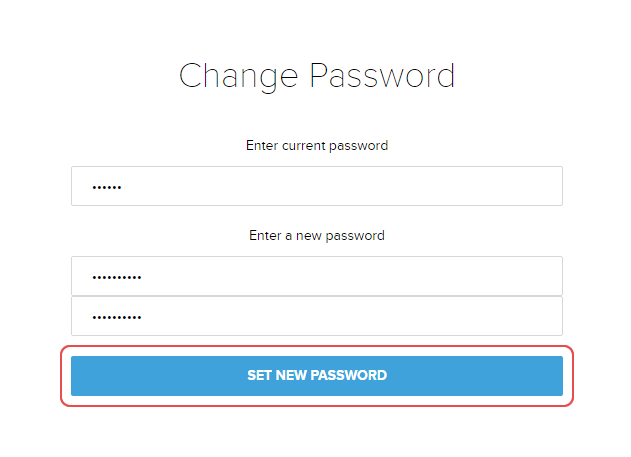Click the SET NEW PASSWORD button
631x457 pixels.
pos(316,376)
